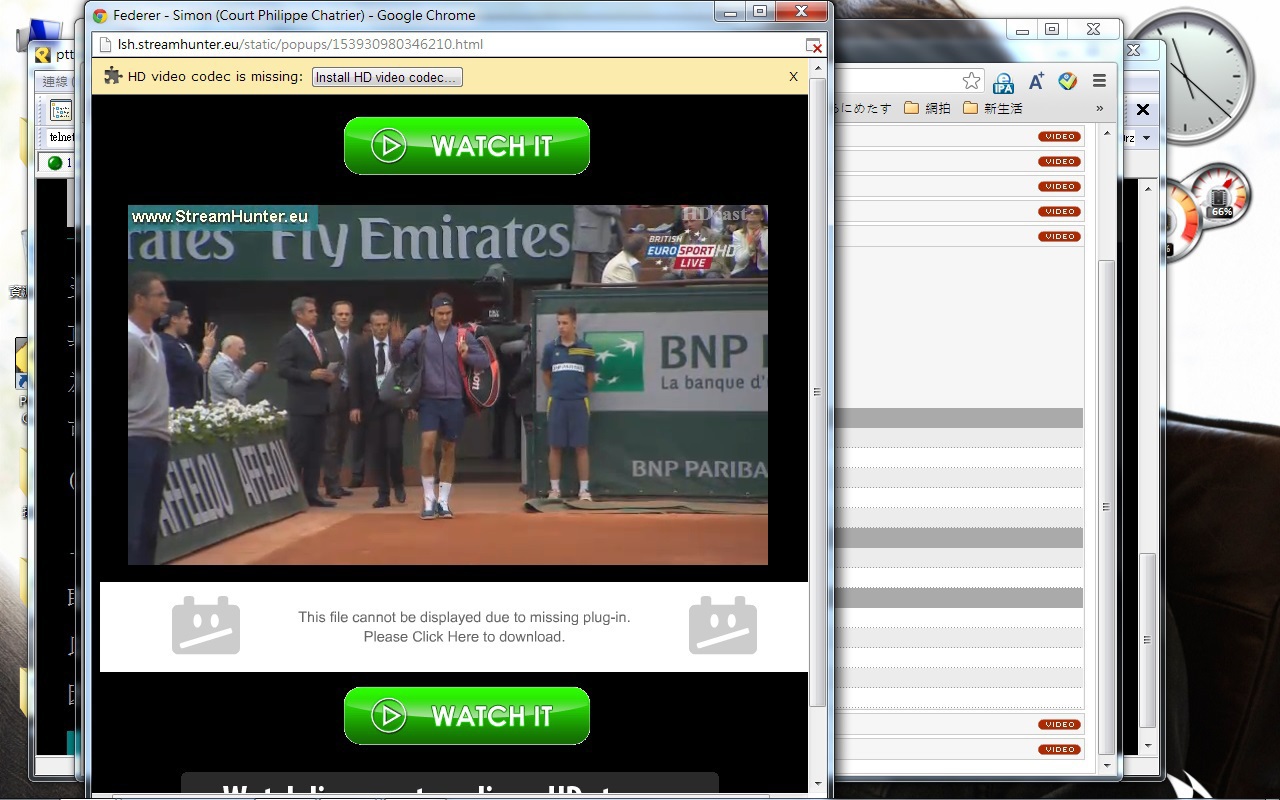Close the Federer popup window
Image resolution: width=1280 pixels, height=800 pixels.
tap(803, 10)
